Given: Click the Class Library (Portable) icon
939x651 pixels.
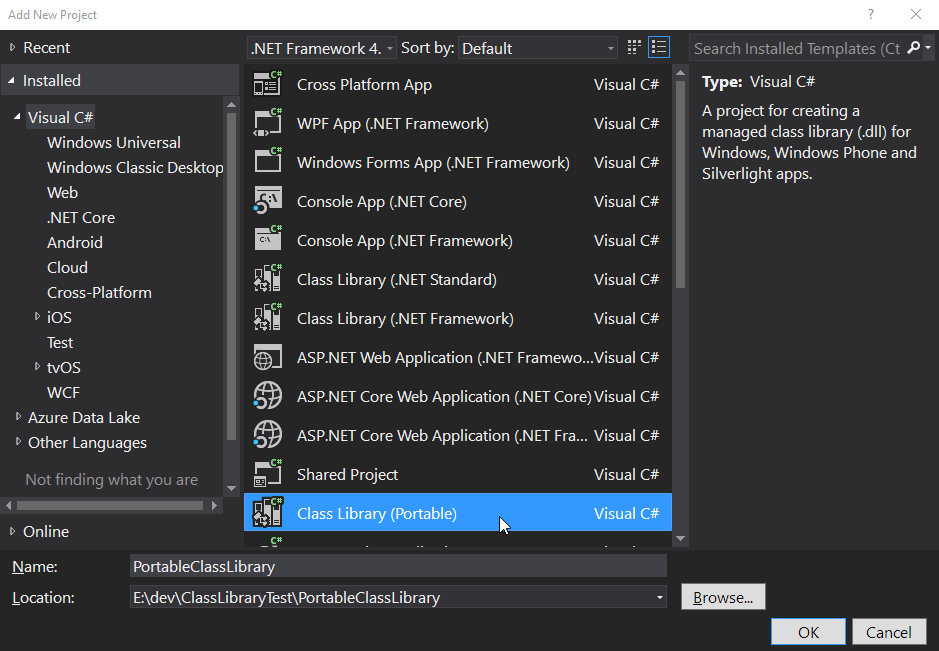Looking at the screenshot, I should pyautogui.click(x=268, y=513).
